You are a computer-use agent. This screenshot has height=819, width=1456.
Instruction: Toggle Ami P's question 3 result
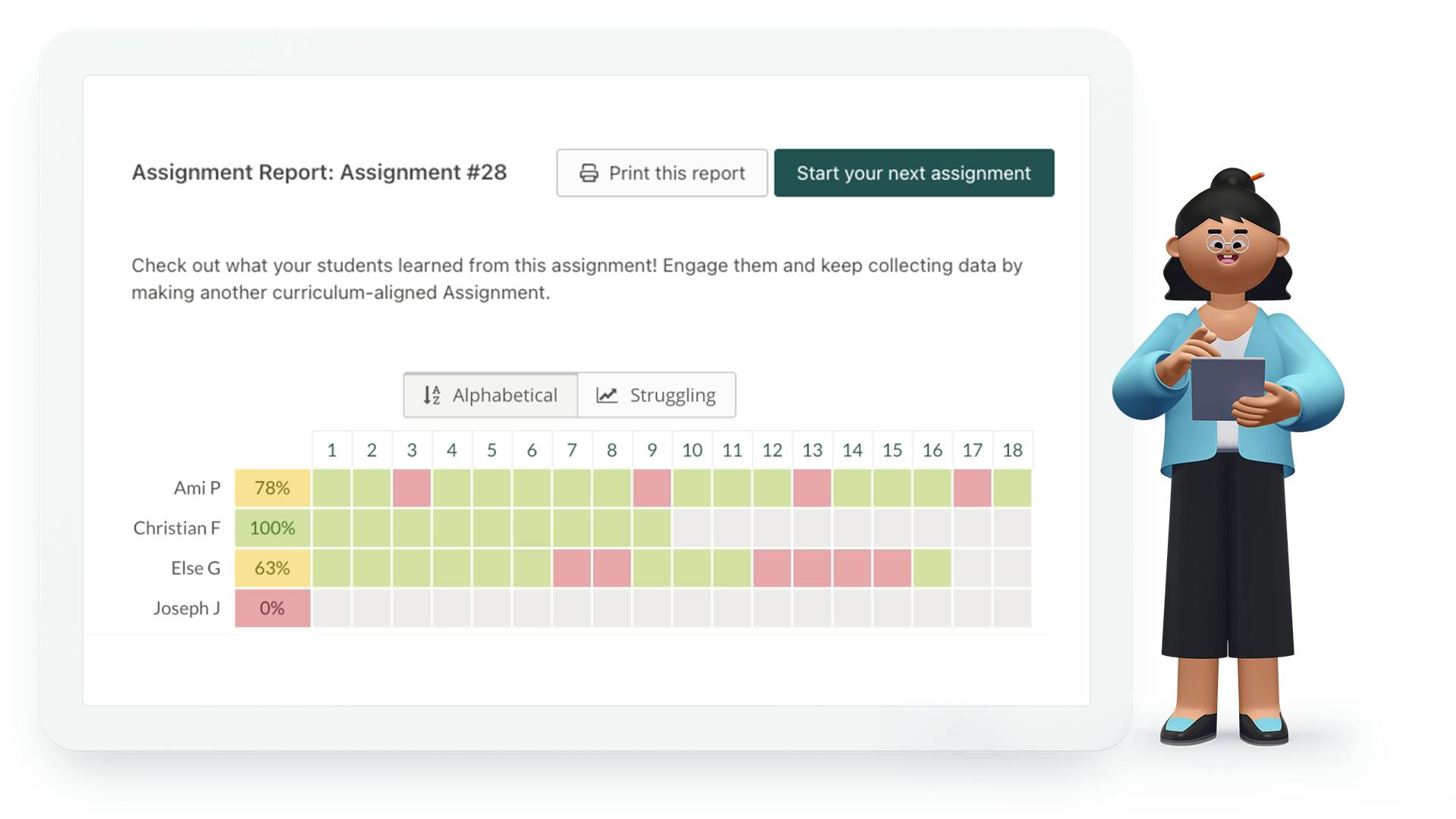[411, 489]
